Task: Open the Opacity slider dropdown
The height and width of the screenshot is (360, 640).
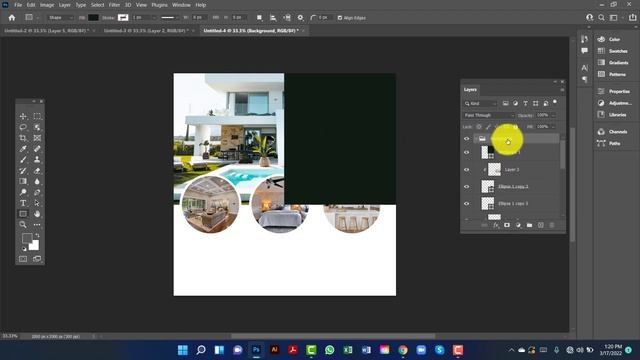Action: [553, 116]
